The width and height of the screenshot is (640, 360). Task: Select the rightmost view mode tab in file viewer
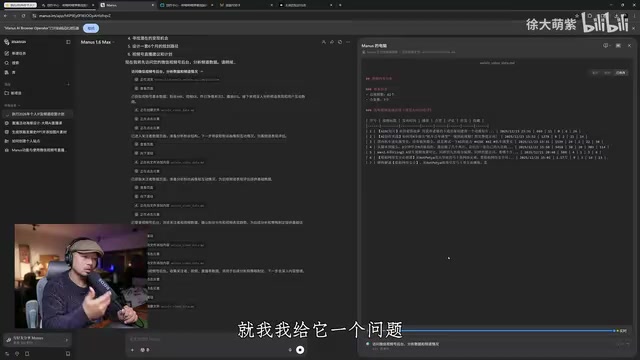[x=620, y=73]
